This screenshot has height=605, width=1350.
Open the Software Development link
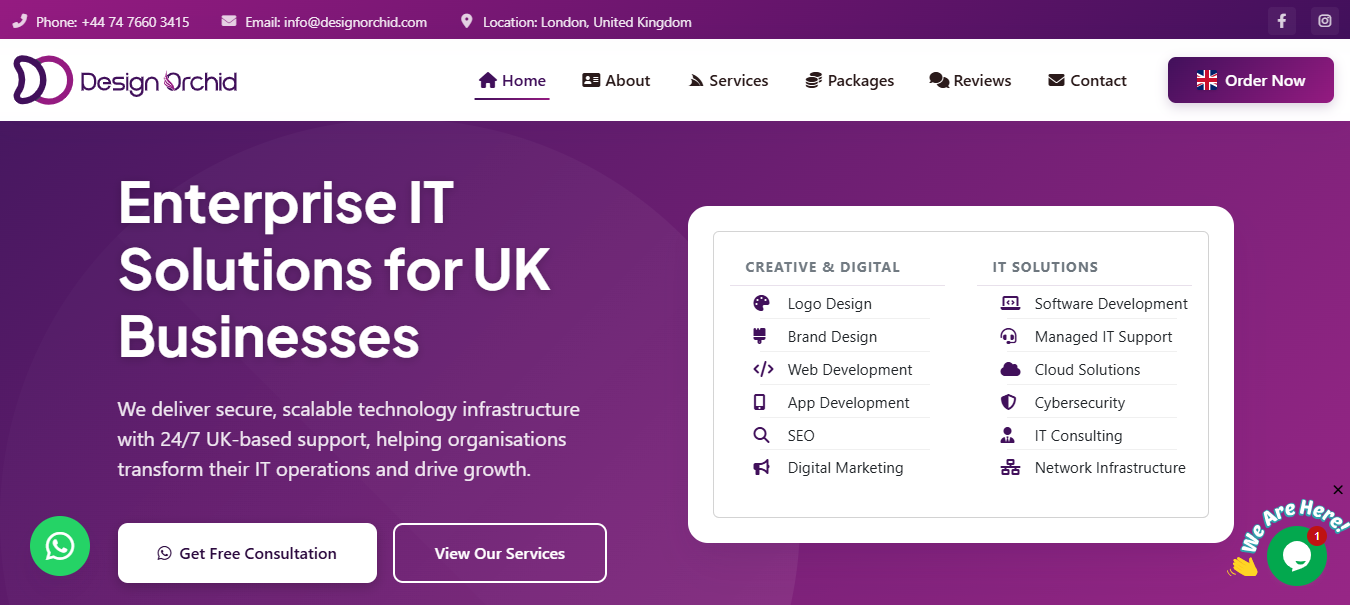(1111, 303)
